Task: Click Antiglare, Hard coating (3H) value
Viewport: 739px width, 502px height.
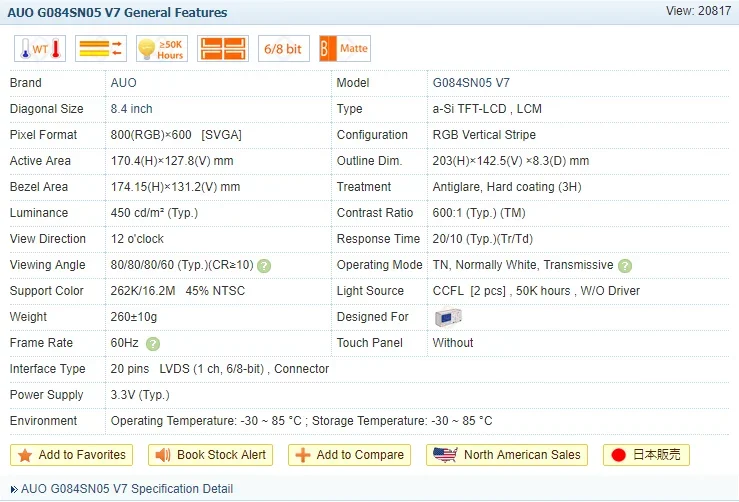Action: click(507, 187)
